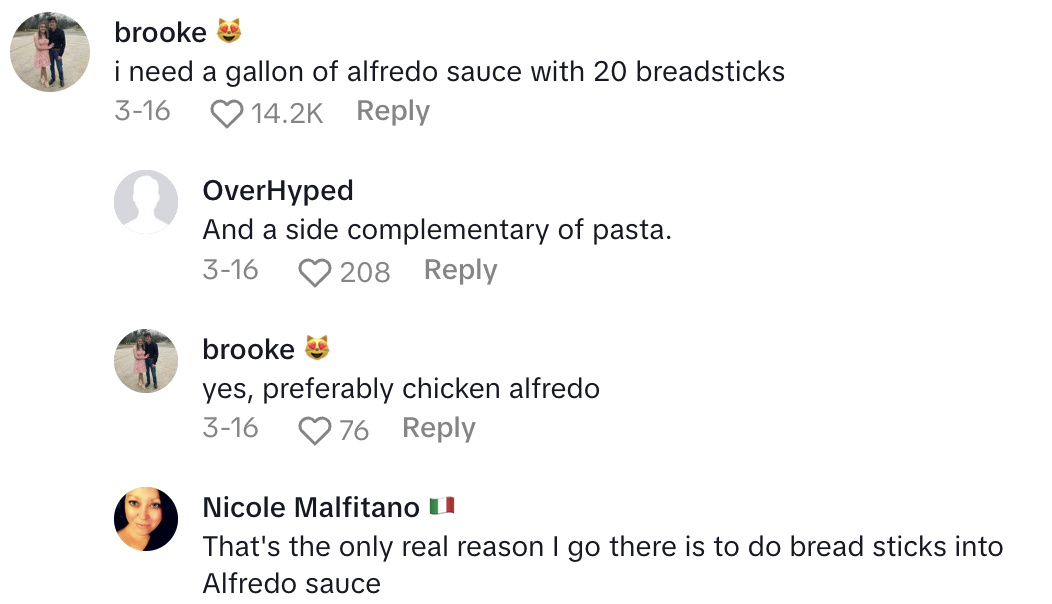The width and height of the screenshot is (1052, 604).
Task: Hit Reply on the chicken alfredo comment
Action: [439, 429]
